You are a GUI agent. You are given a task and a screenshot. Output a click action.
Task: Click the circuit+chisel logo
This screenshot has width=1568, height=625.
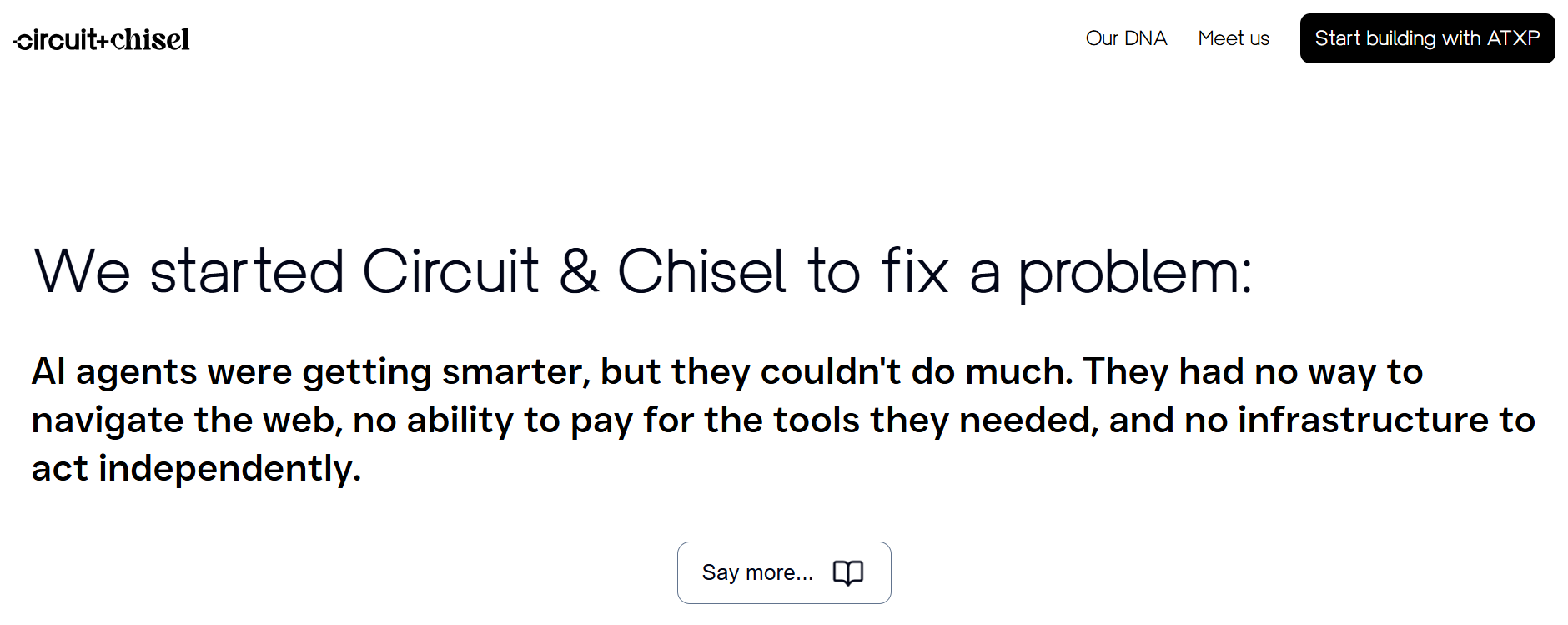[102, 39]
